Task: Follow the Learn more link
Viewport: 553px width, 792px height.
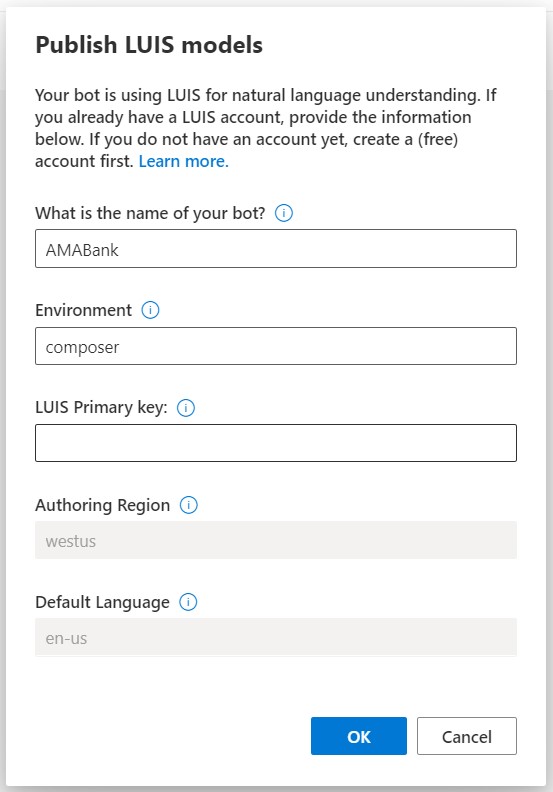Action: [183, 161]
